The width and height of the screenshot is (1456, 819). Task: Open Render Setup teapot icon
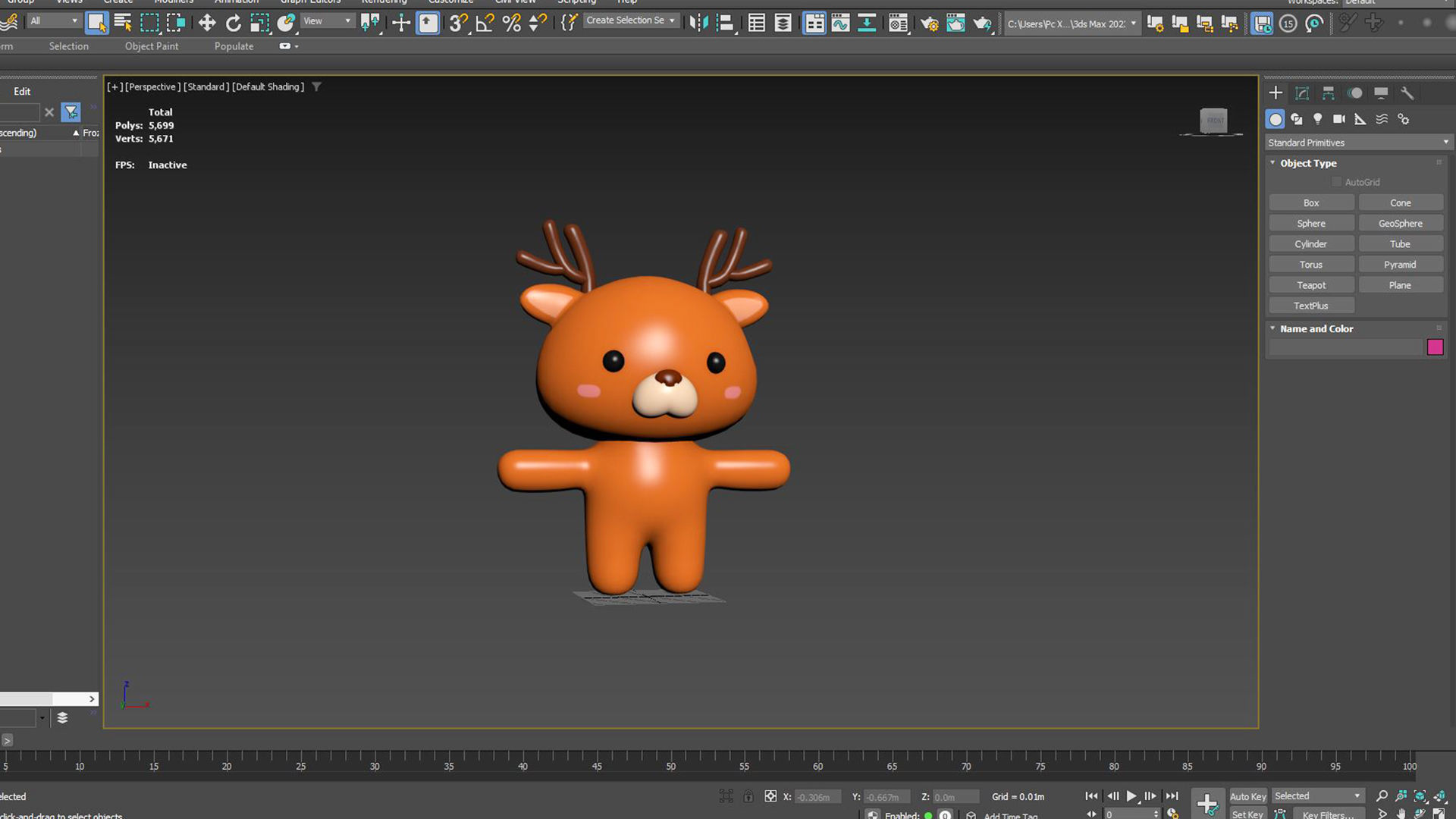click(929, 23)
